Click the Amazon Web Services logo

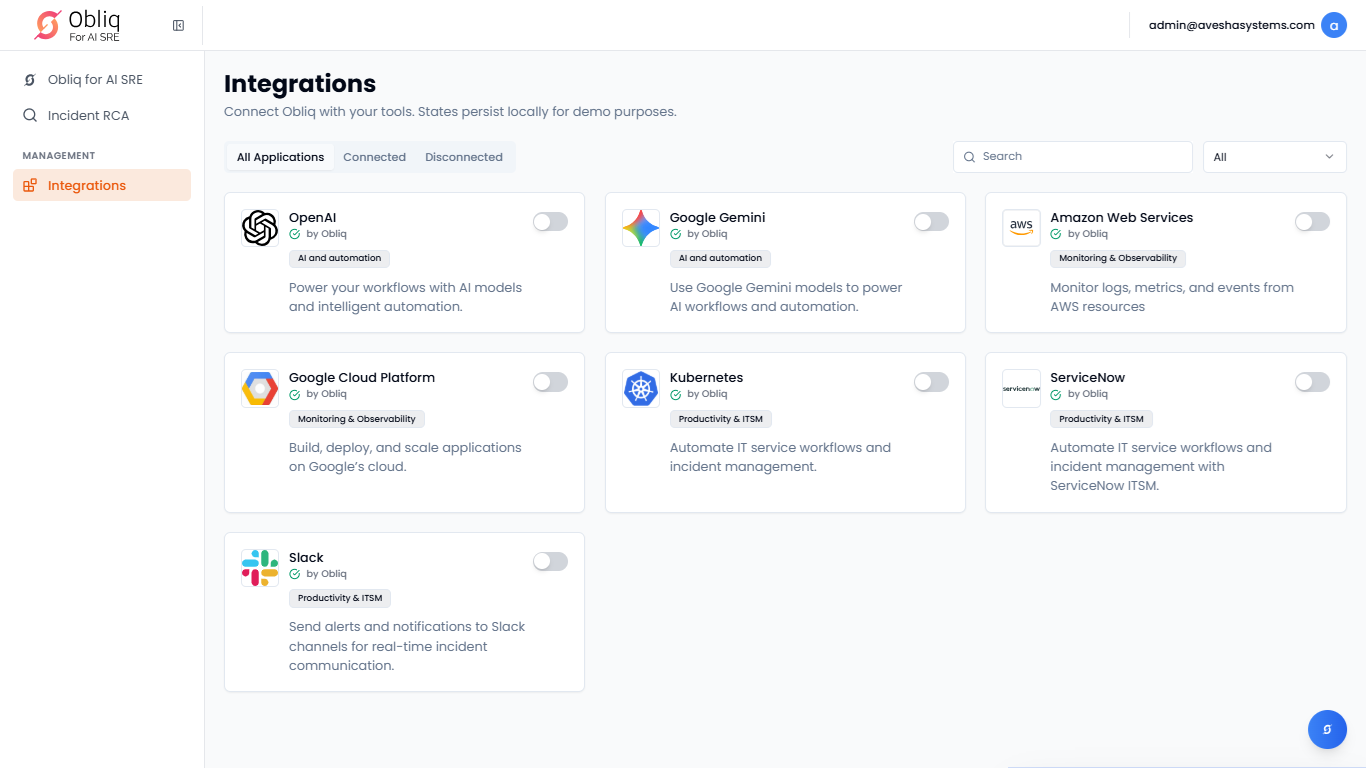click(1021, 228)
